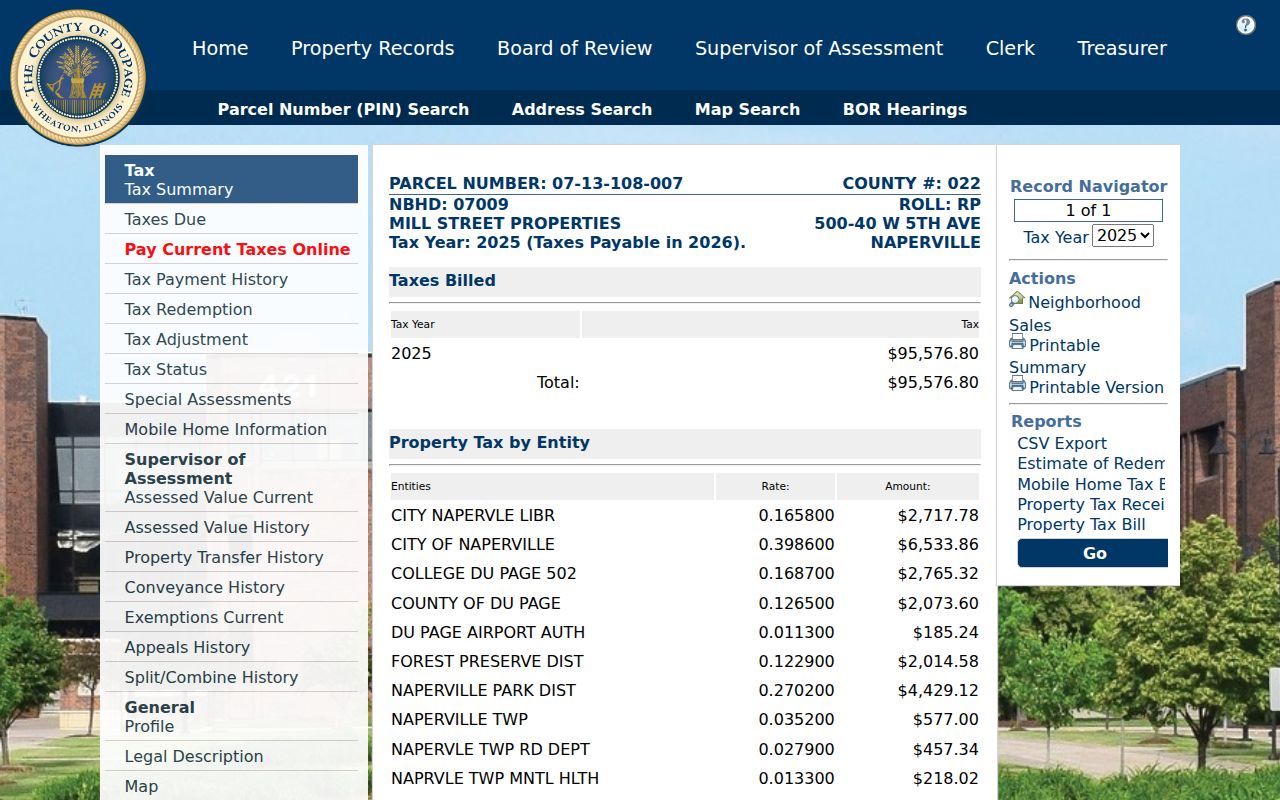Open the help question mark icon
Screen dimensions: 1280x800
(1246, 25)
